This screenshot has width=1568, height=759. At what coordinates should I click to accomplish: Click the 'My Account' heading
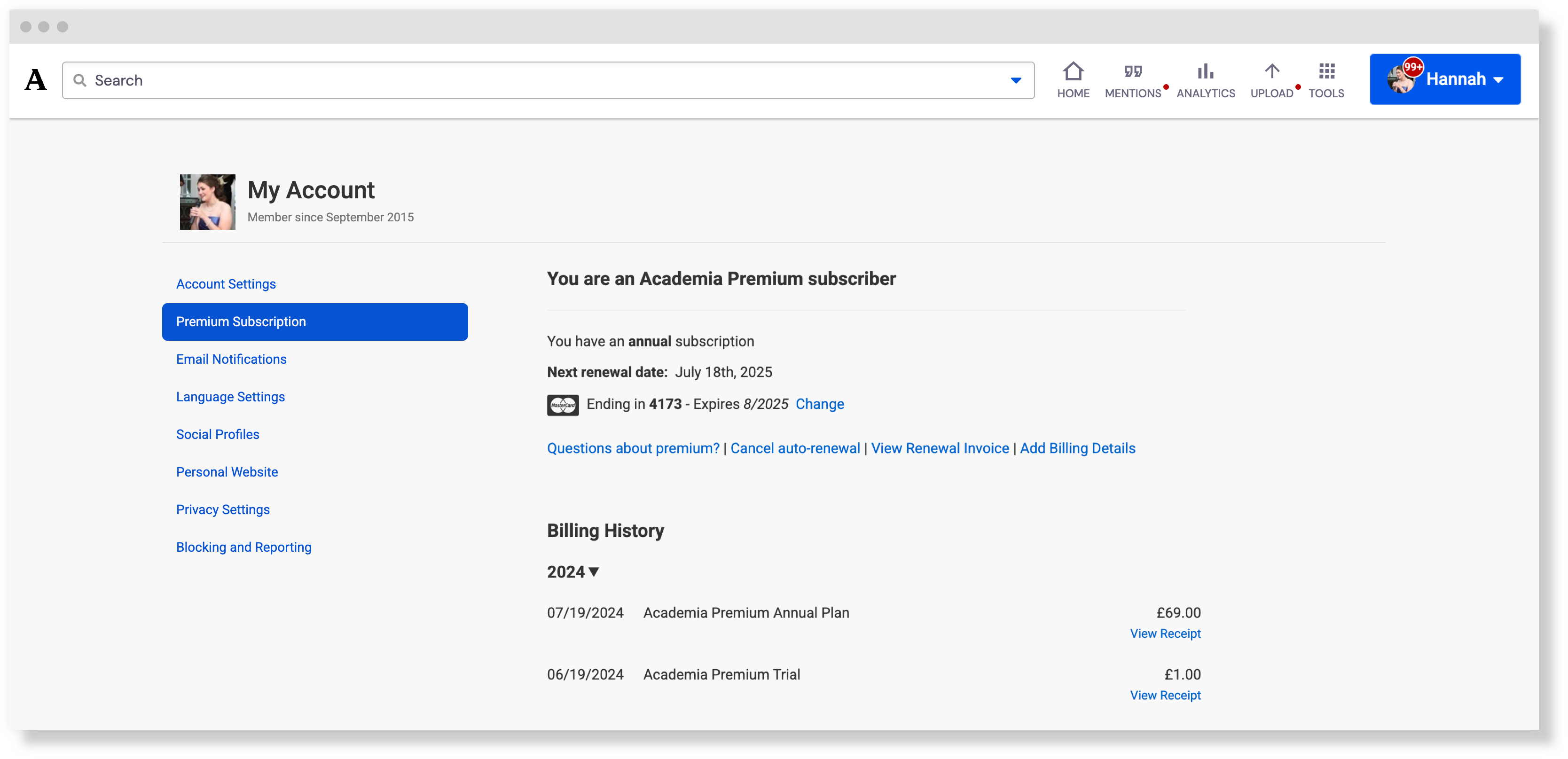pyautogui.click(x=310, y=190)
